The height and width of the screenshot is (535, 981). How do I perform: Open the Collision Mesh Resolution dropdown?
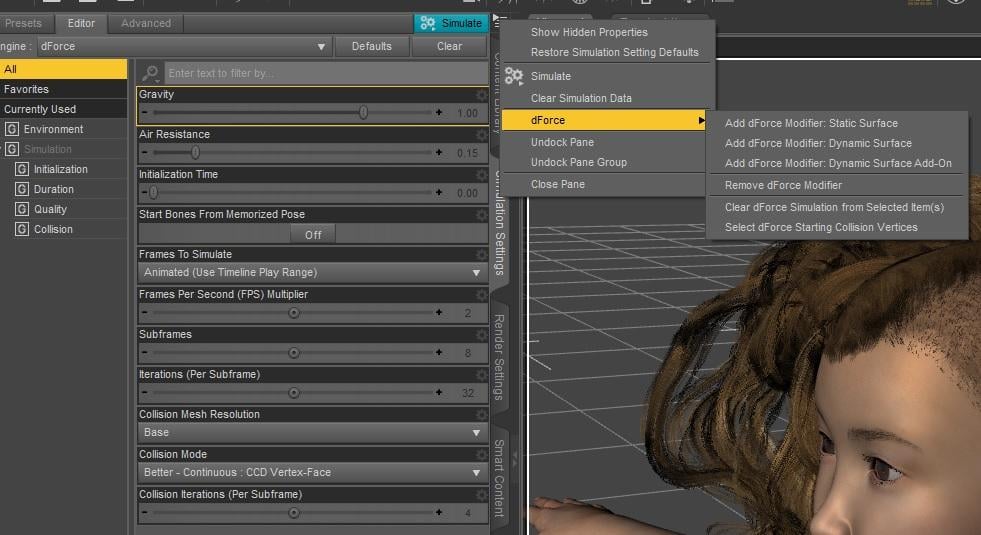313,432
